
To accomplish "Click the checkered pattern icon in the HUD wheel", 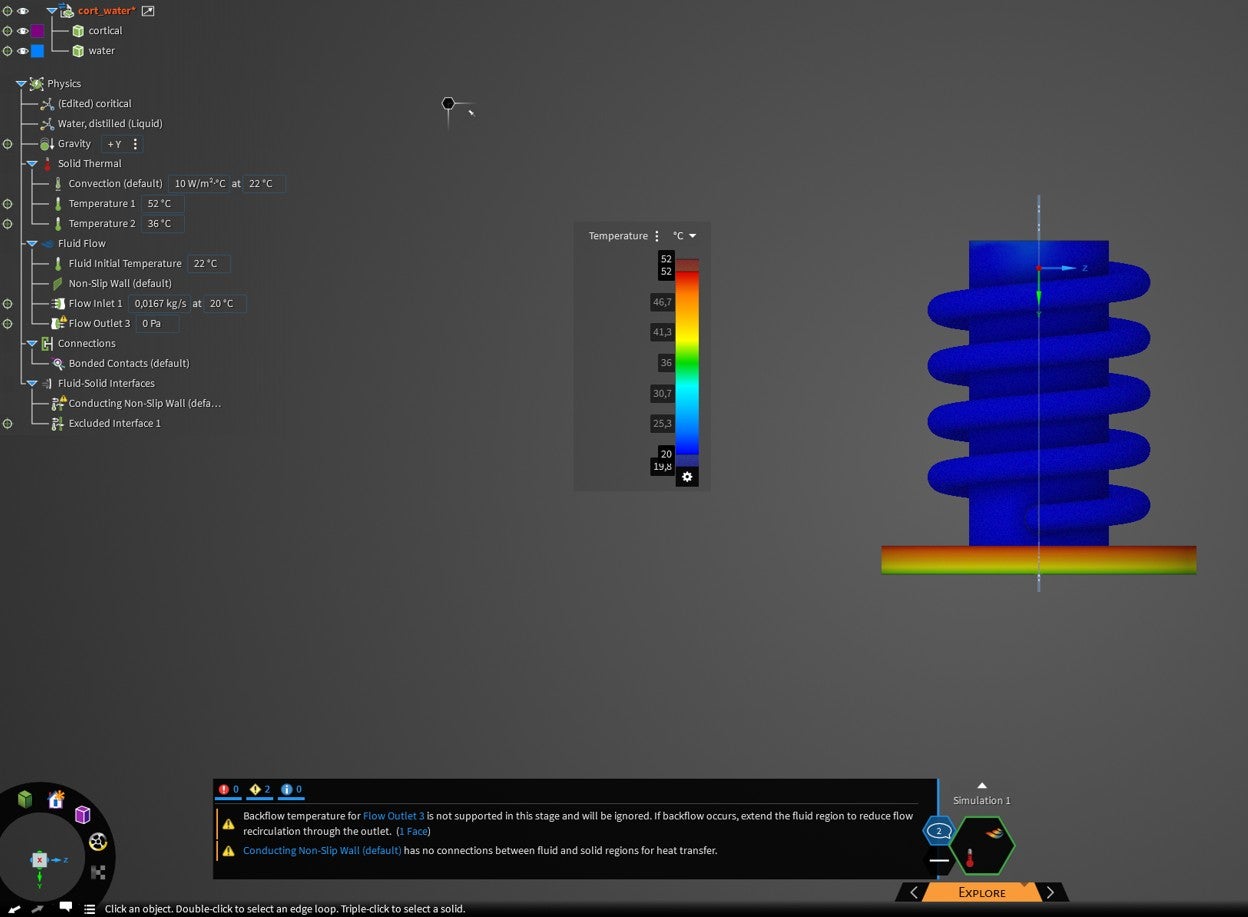I will 98,872.
